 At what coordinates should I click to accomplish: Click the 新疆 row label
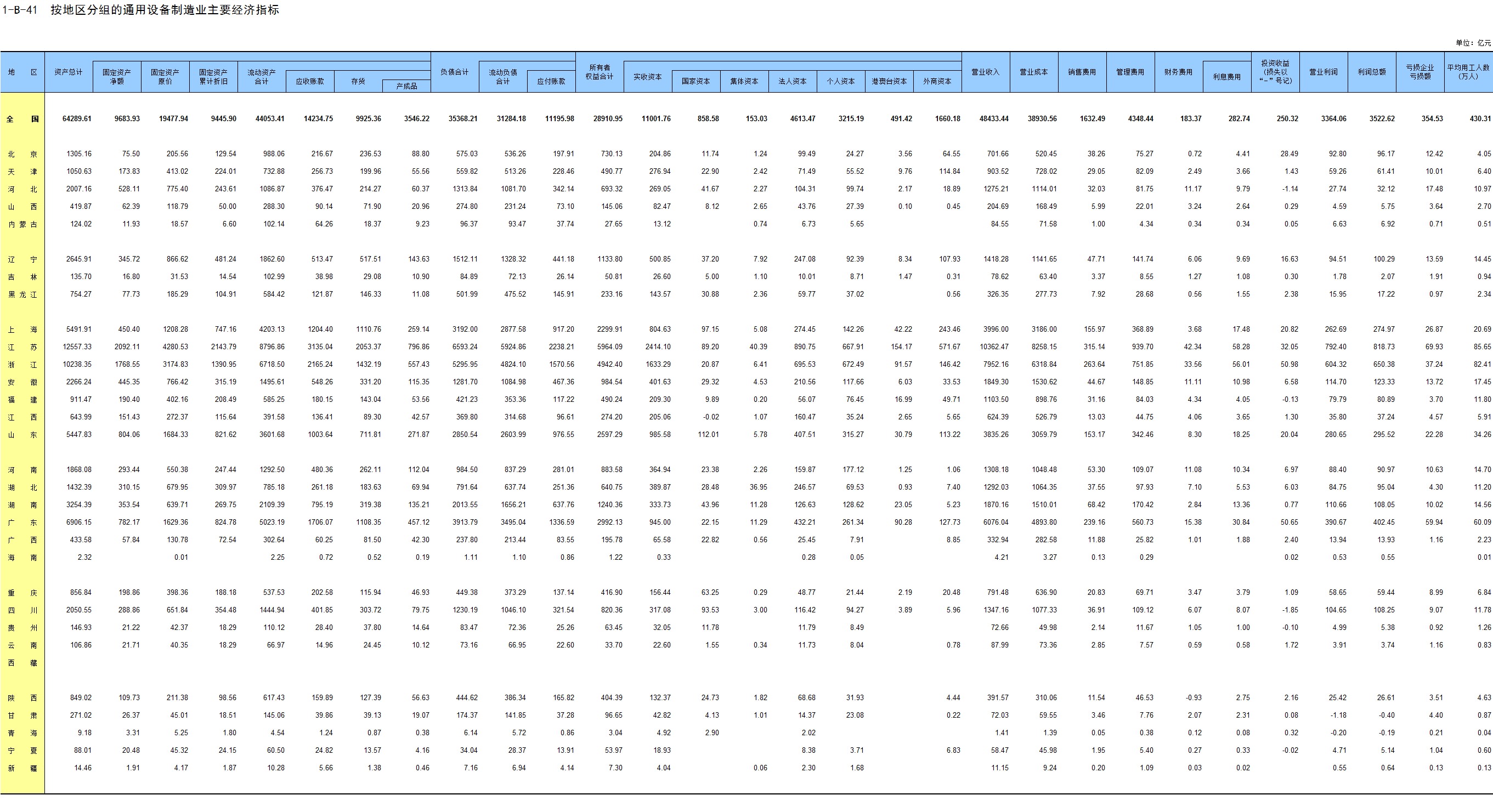(22, 768)
